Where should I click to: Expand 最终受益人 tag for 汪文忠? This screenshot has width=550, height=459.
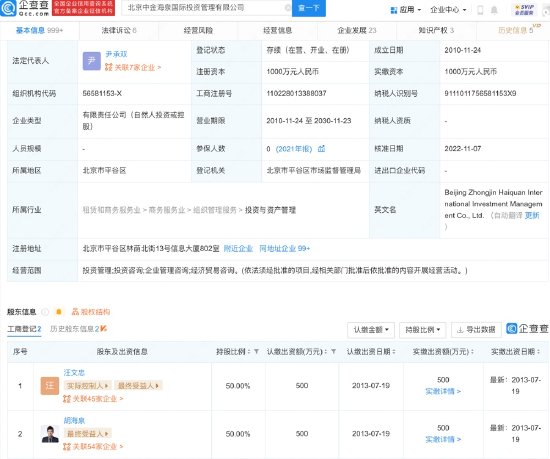click(138, 386)
